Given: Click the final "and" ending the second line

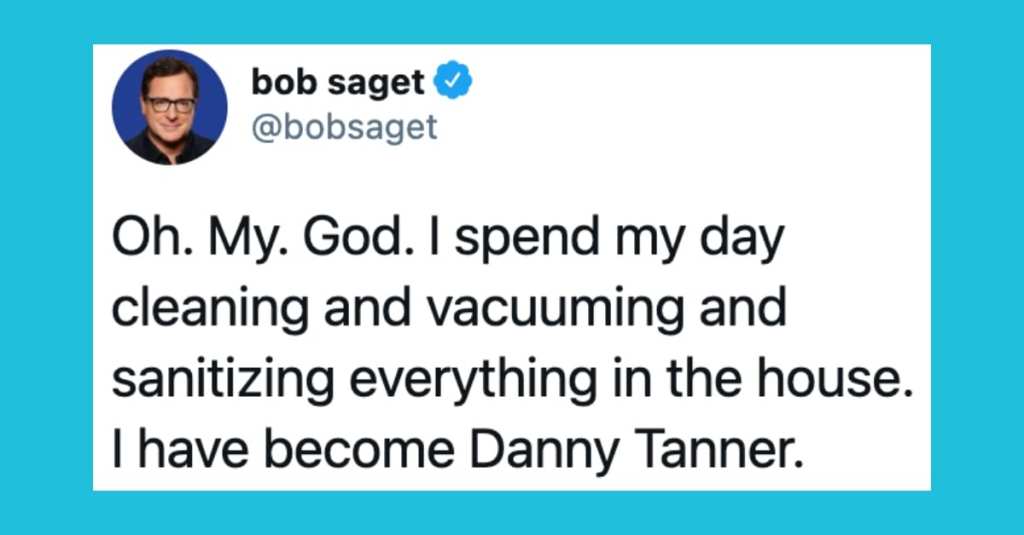Looking at the screenshot, I should pos(743,308).
